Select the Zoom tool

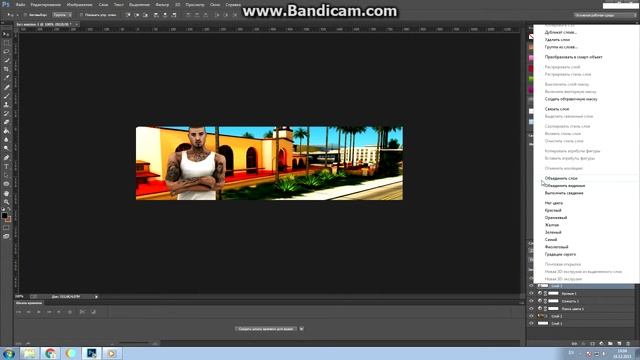6,202
